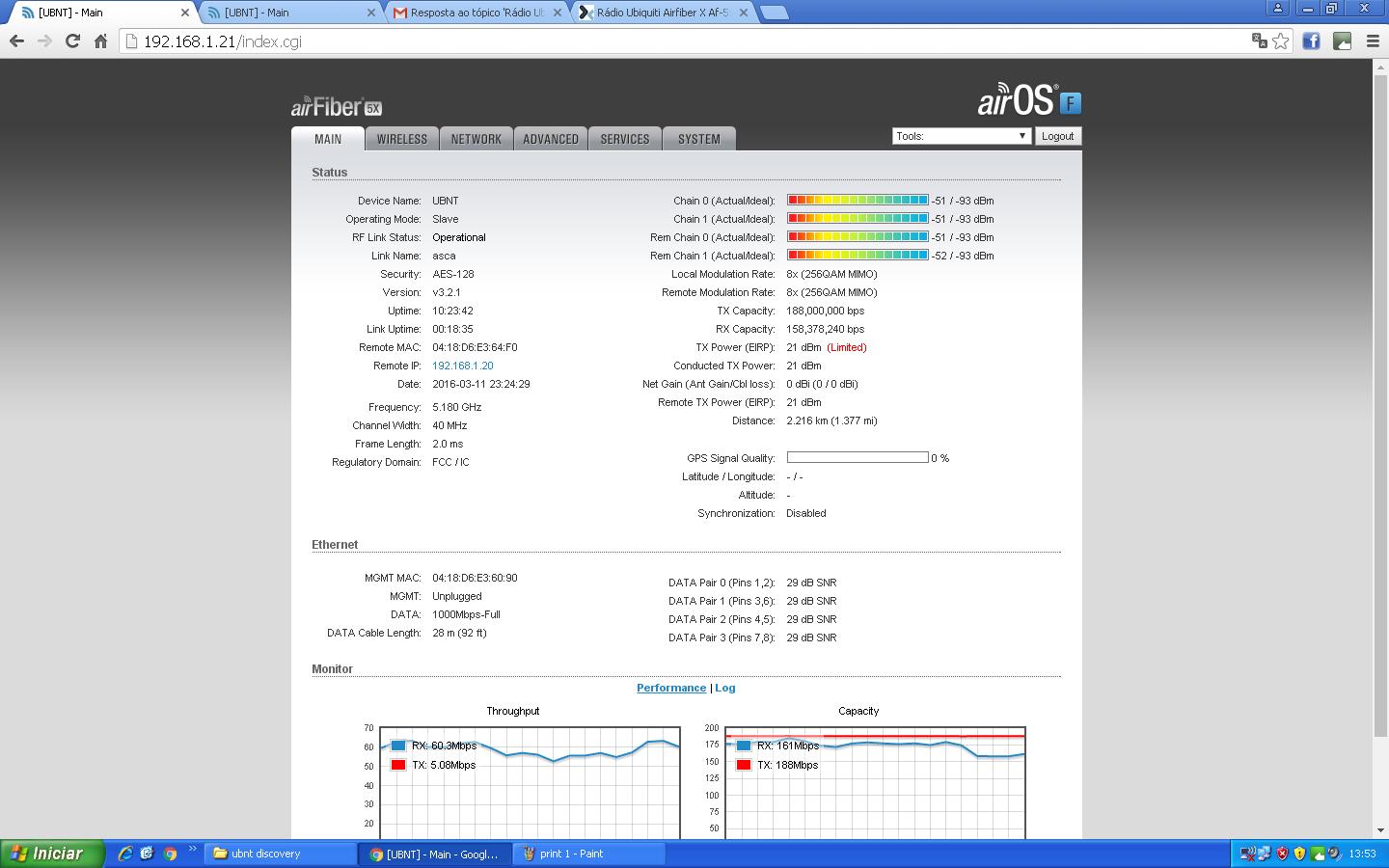Viewport: 1389px width, 868px height.
Task: Open the ADVANCED tab
Action: coord(551,139)
